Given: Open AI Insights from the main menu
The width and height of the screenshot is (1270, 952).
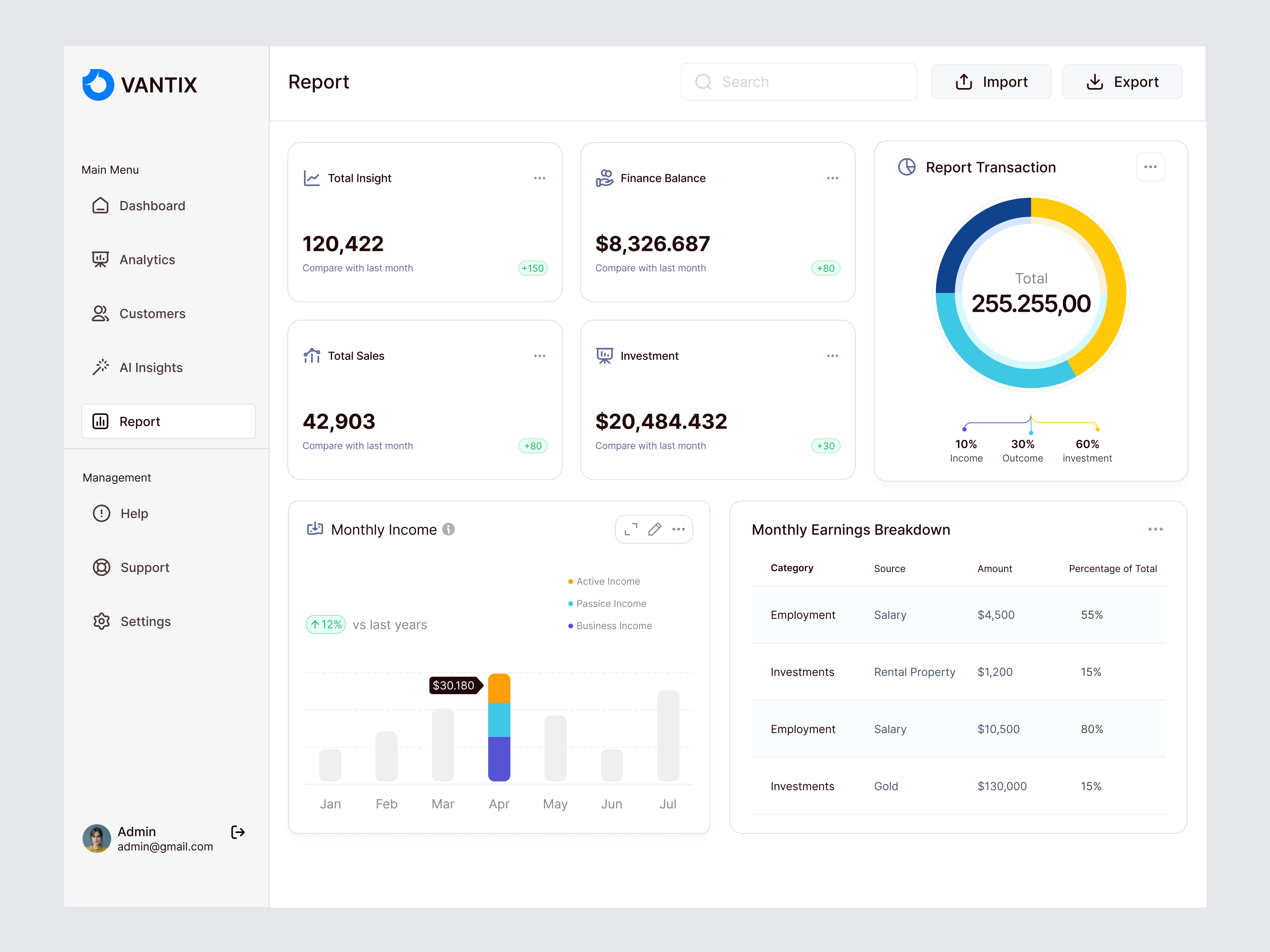Looking at the screenshot, I should pos(151,367).
